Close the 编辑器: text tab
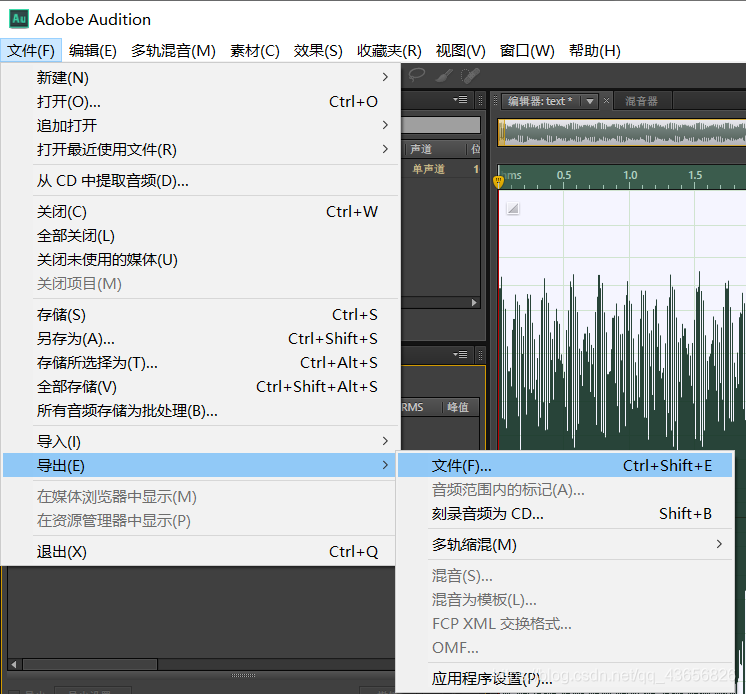Screen dimensions: 746x694 pos(606,100)
